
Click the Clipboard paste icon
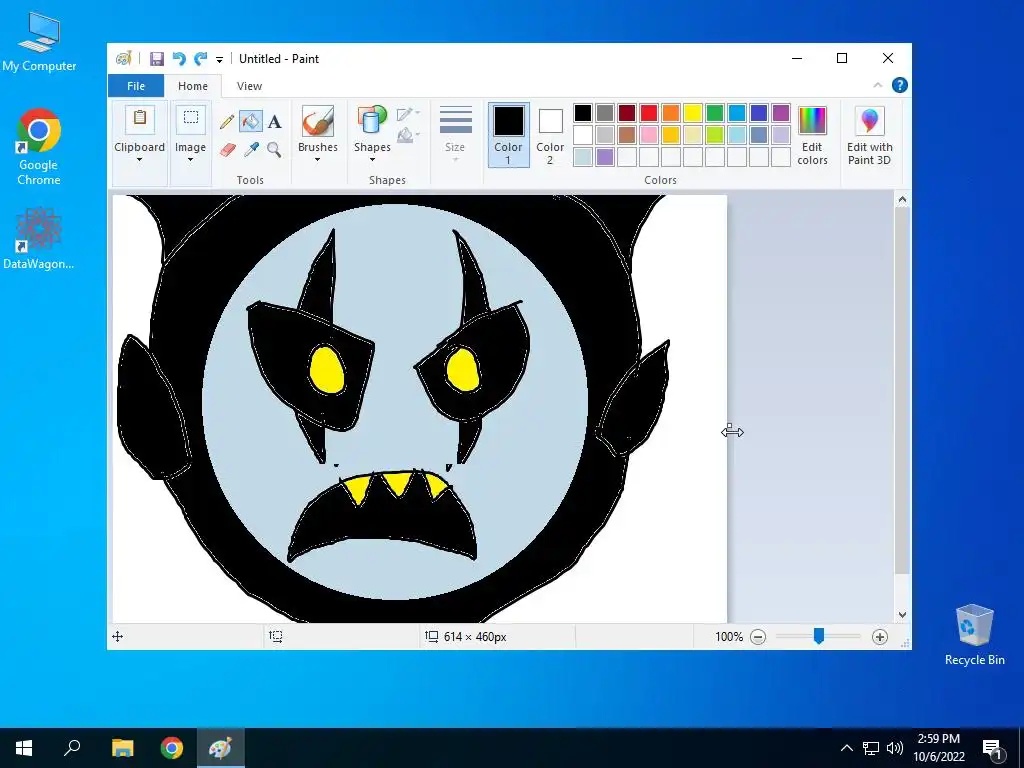[x=139, y=120]
